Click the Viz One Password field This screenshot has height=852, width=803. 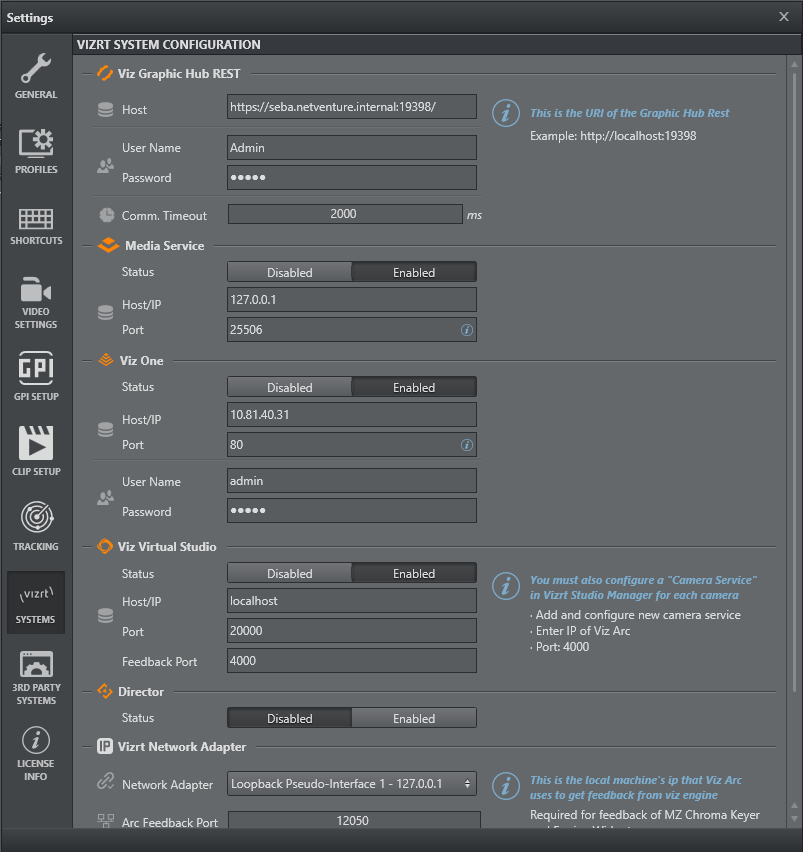tap(352, 511)
